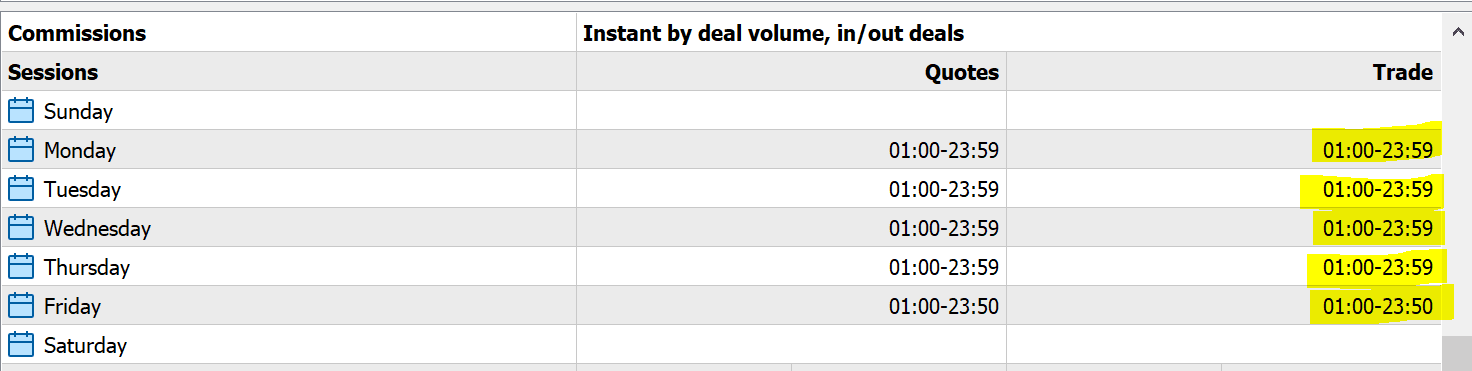Click the Trade column header
The height and width of the screenshot is (371, 1472).
point(1402,72)
